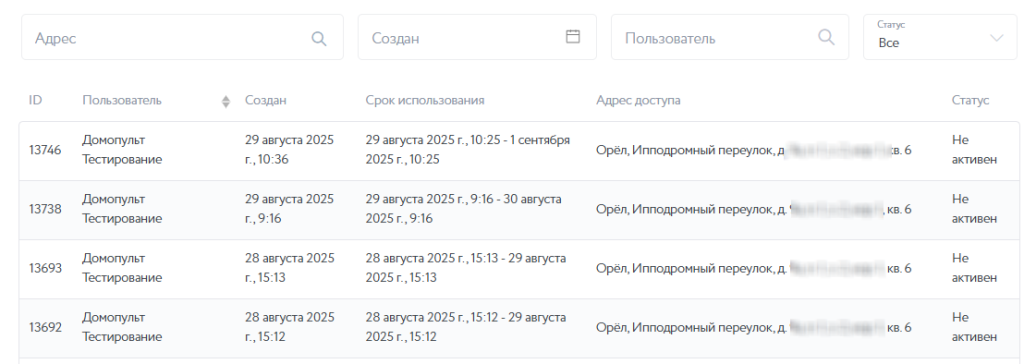Click the Не активен status in row 13693
The width and height of the screenshot is (1024, 364).
[974, 269]
